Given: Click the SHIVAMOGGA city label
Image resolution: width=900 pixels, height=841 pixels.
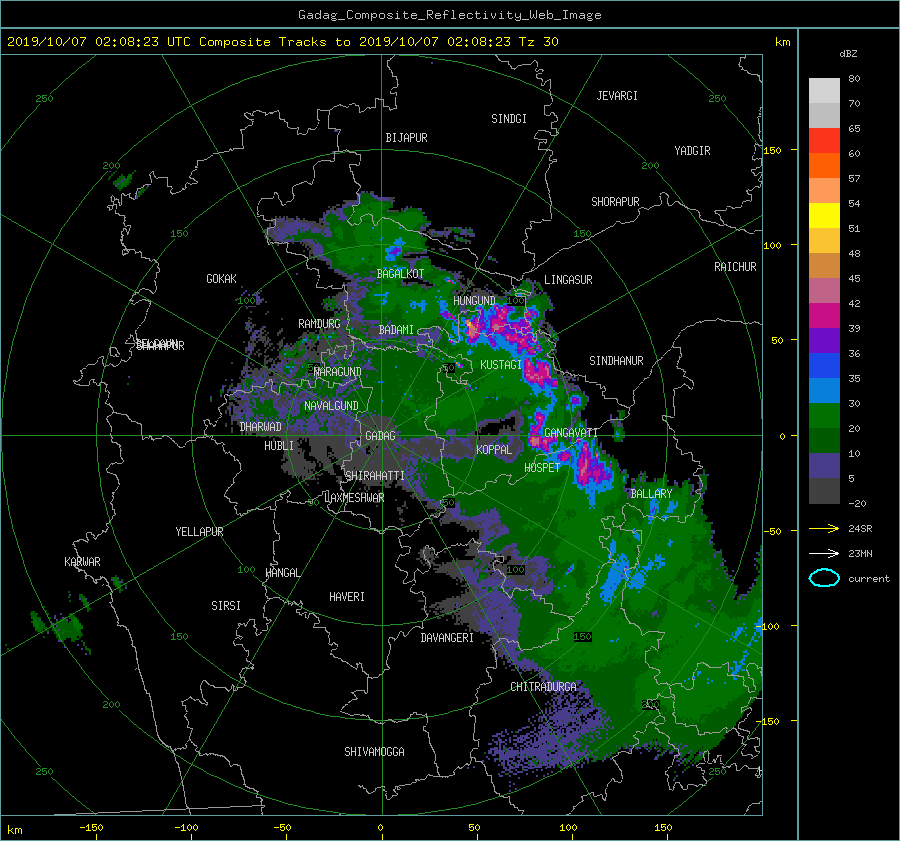Looking at the screenshot, I should point(374,752).
